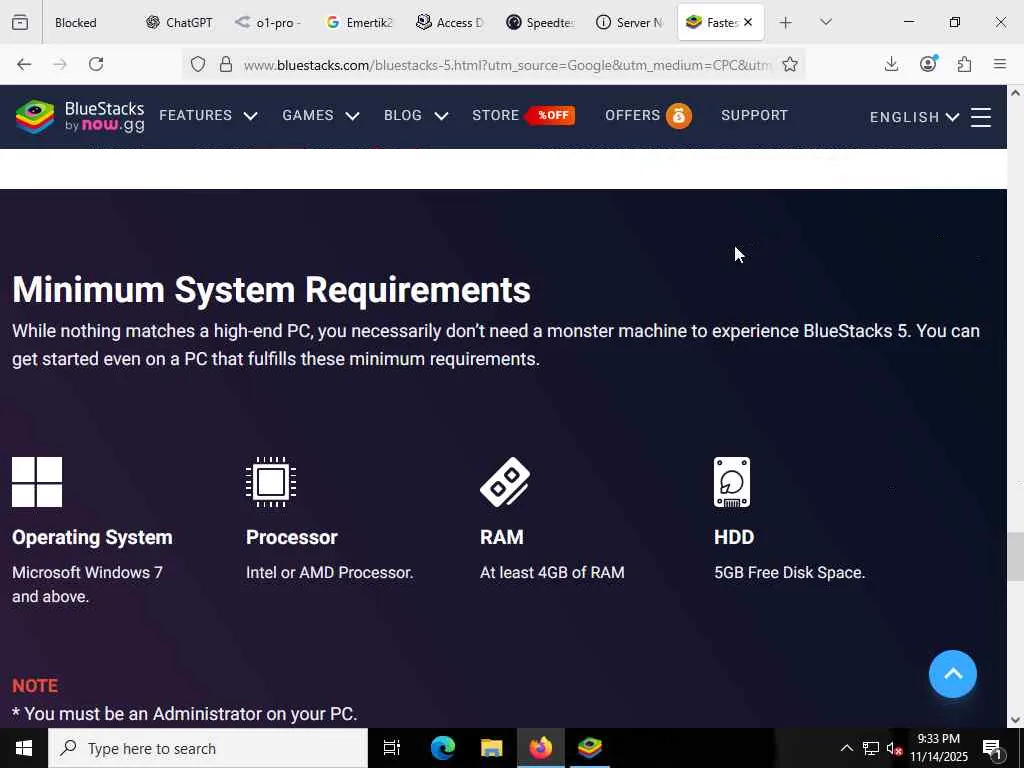Viewport: 1024px width, 768px height.
Task: Click the network tray icon
Action: [871, 748]
